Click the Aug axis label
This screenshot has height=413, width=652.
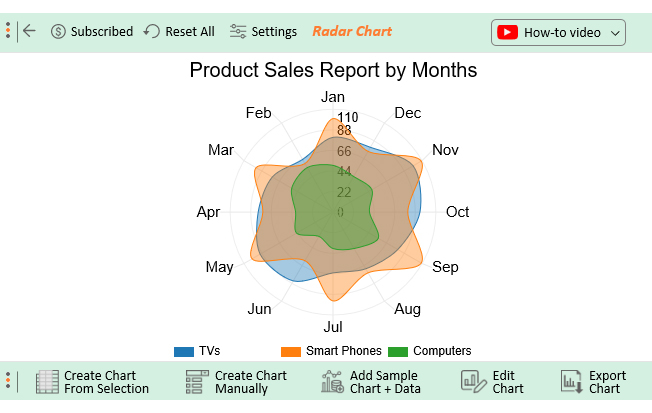407,309
